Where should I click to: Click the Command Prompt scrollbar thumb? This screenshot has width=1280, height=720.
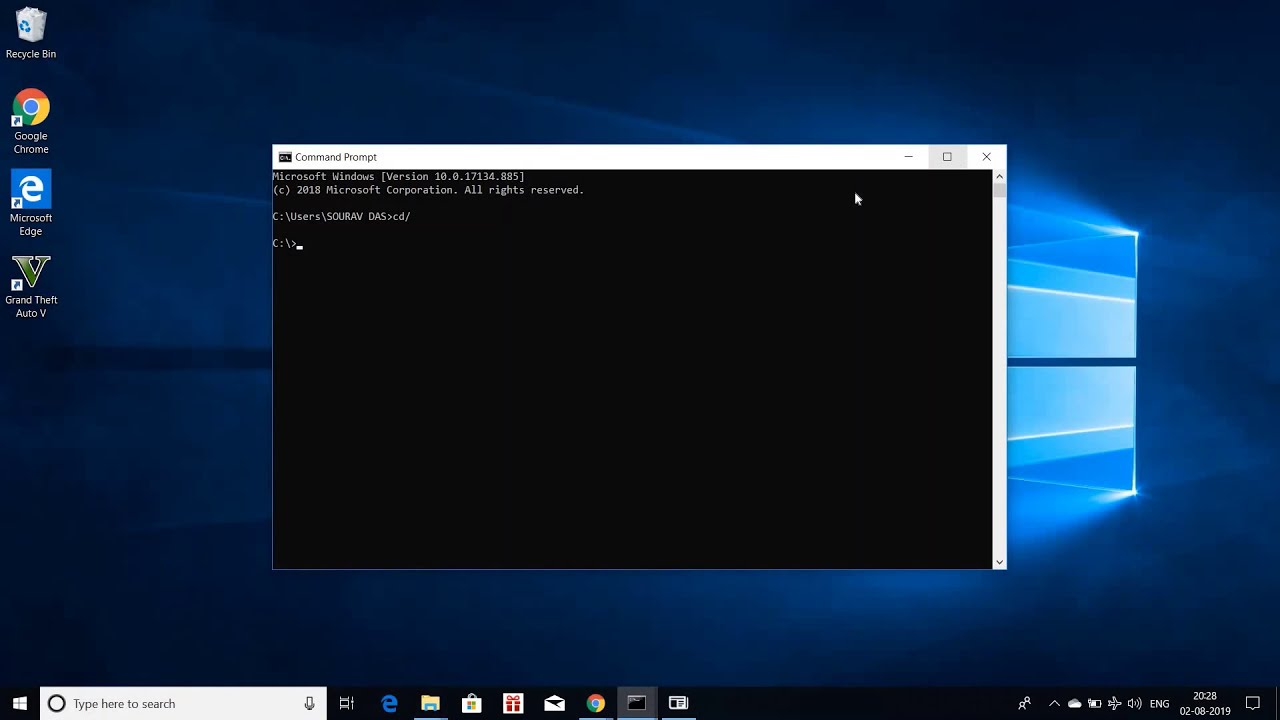pyautogui.click(x=999, y=191)
